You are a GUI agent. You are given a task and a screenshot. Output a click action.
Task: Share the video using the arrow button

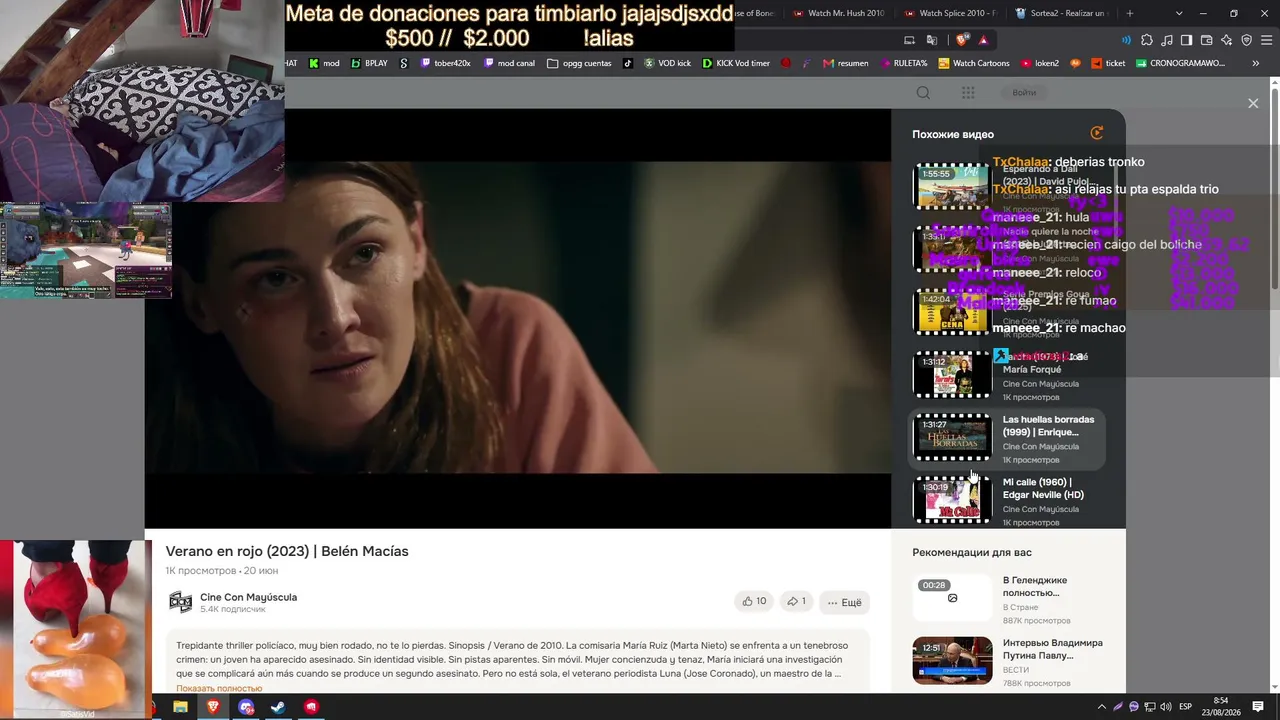tap(796, 602)
